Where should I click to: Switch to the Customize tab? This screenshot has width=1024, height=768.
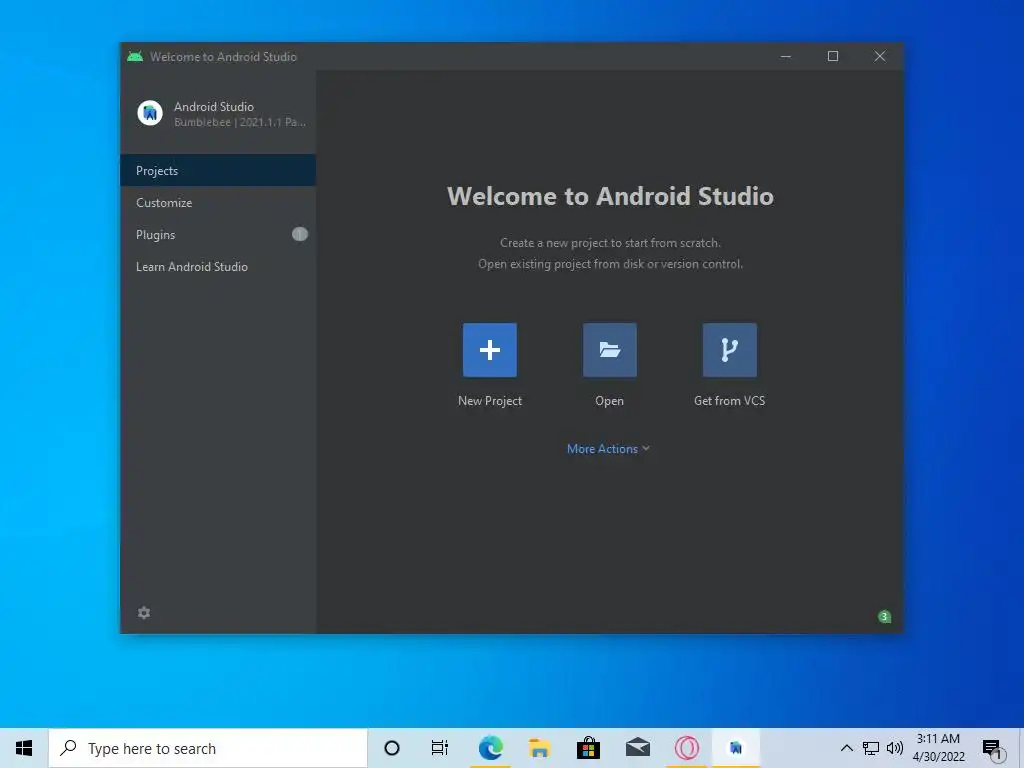pos(218,202)
